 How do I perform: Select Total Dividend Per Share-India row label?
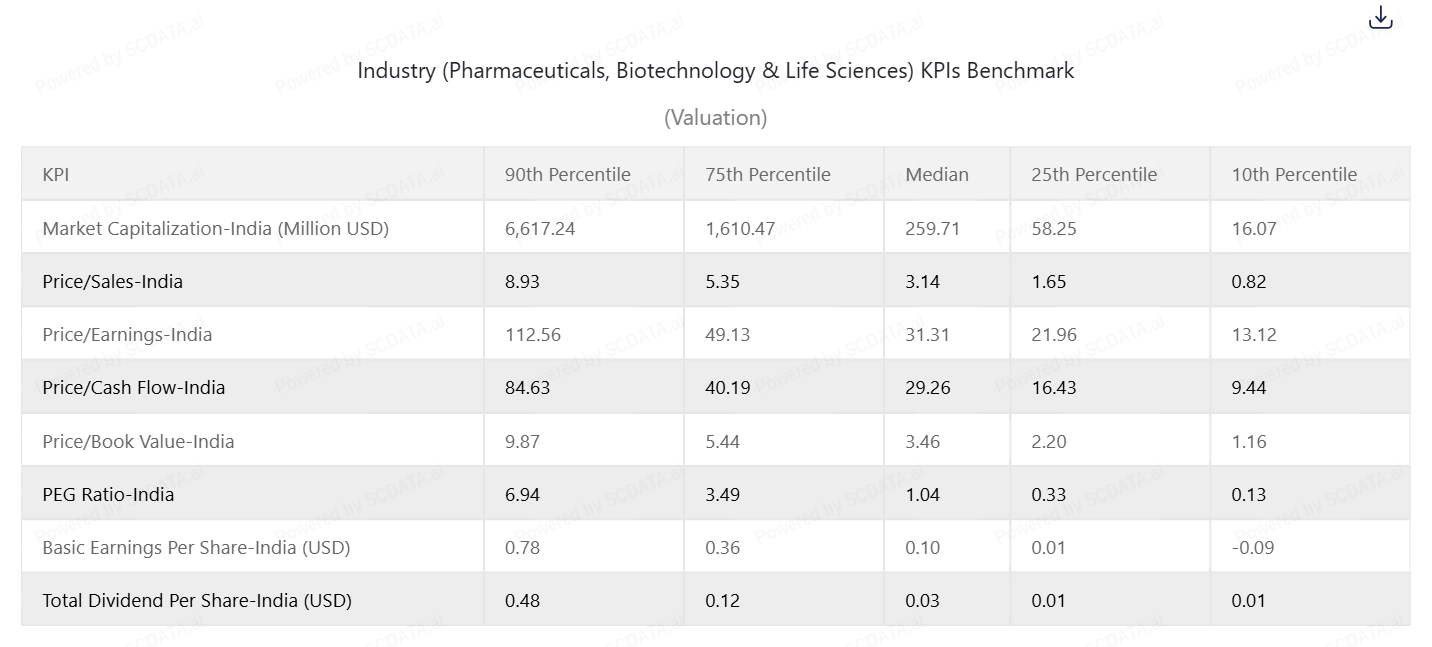(197, 600)
